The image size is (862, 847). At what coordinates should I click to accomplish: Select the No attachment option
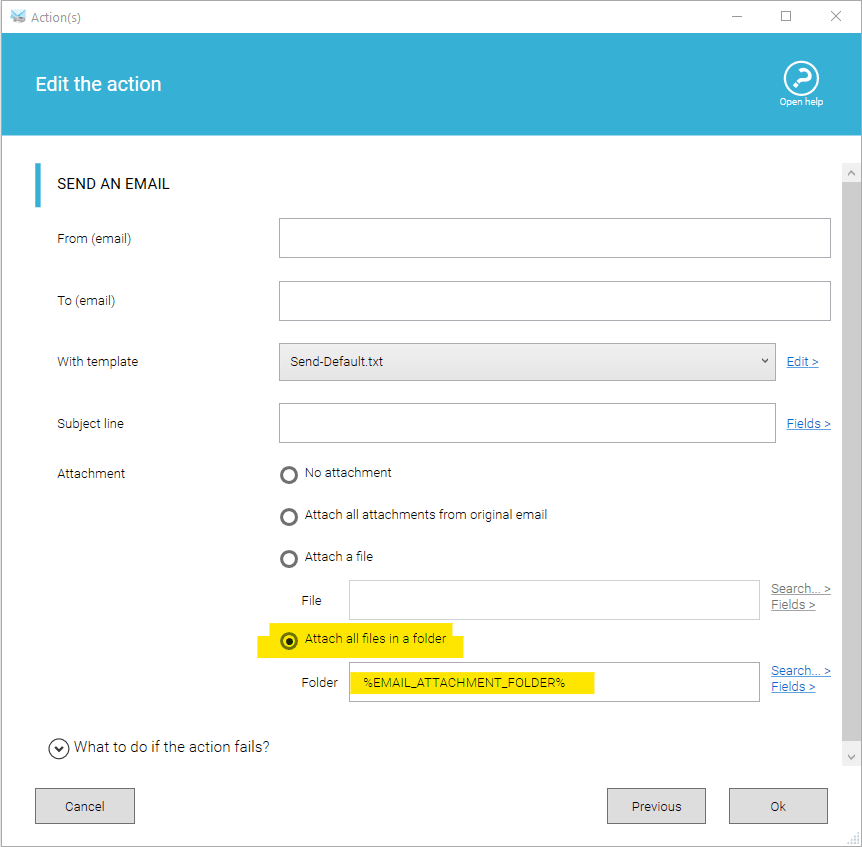[289, 474]
